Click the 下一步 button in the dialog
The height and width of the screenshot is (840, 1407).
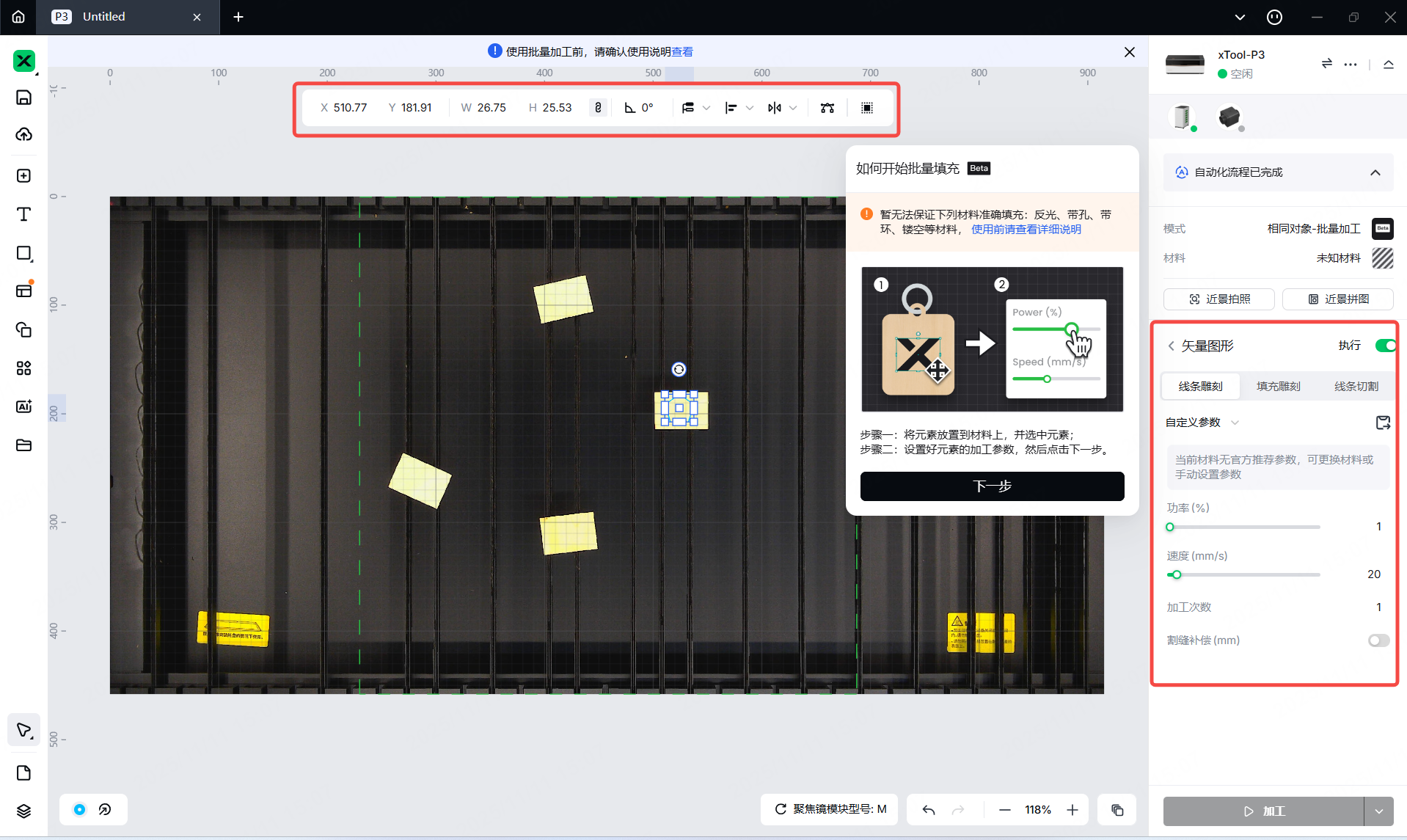[992, 486]
